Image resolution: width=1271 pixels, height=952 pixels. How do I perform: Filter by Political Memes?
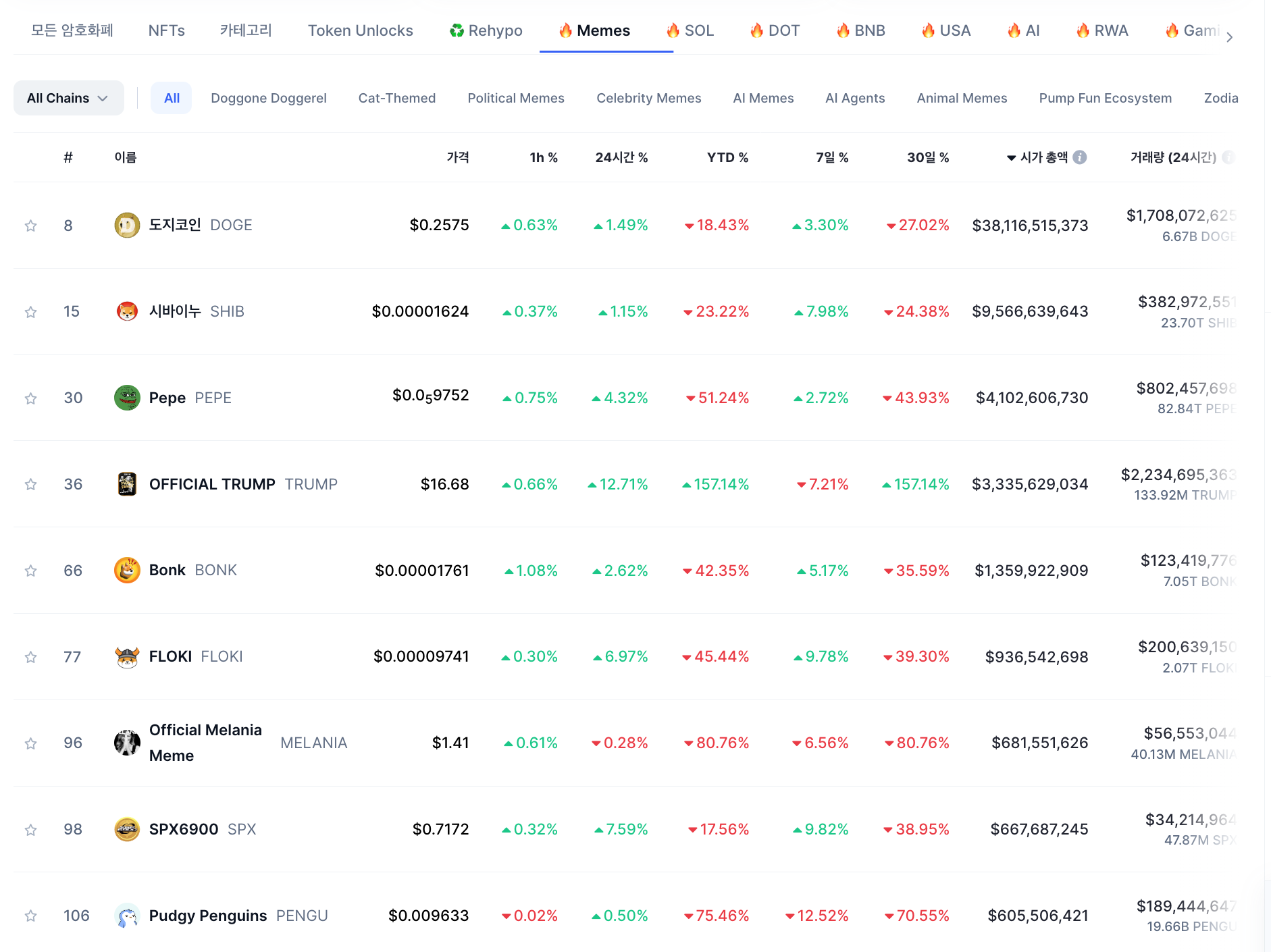(516, 98)
